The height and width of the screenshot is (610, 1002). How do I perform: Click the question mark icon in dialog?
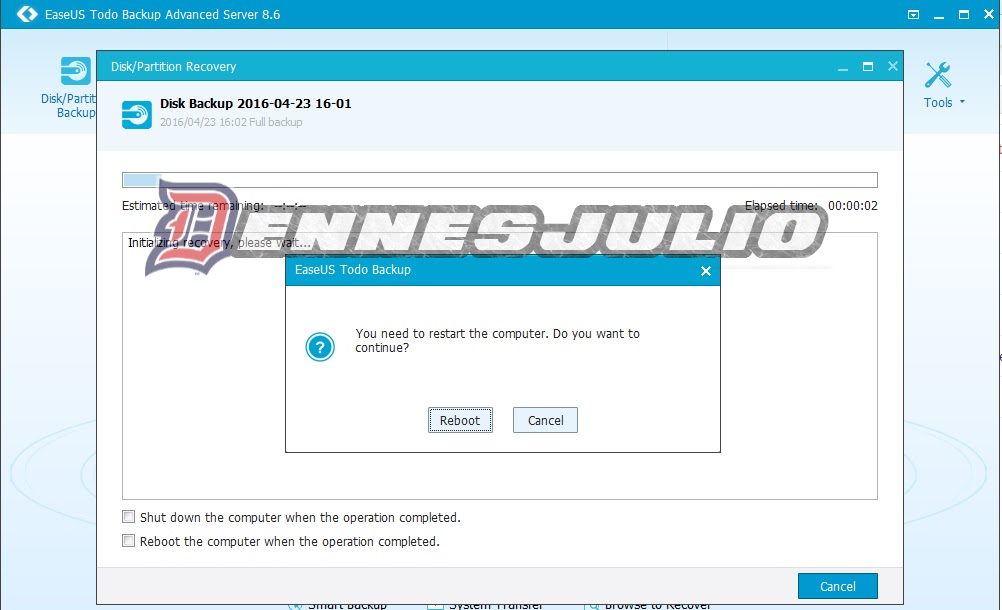pos(320,347)
